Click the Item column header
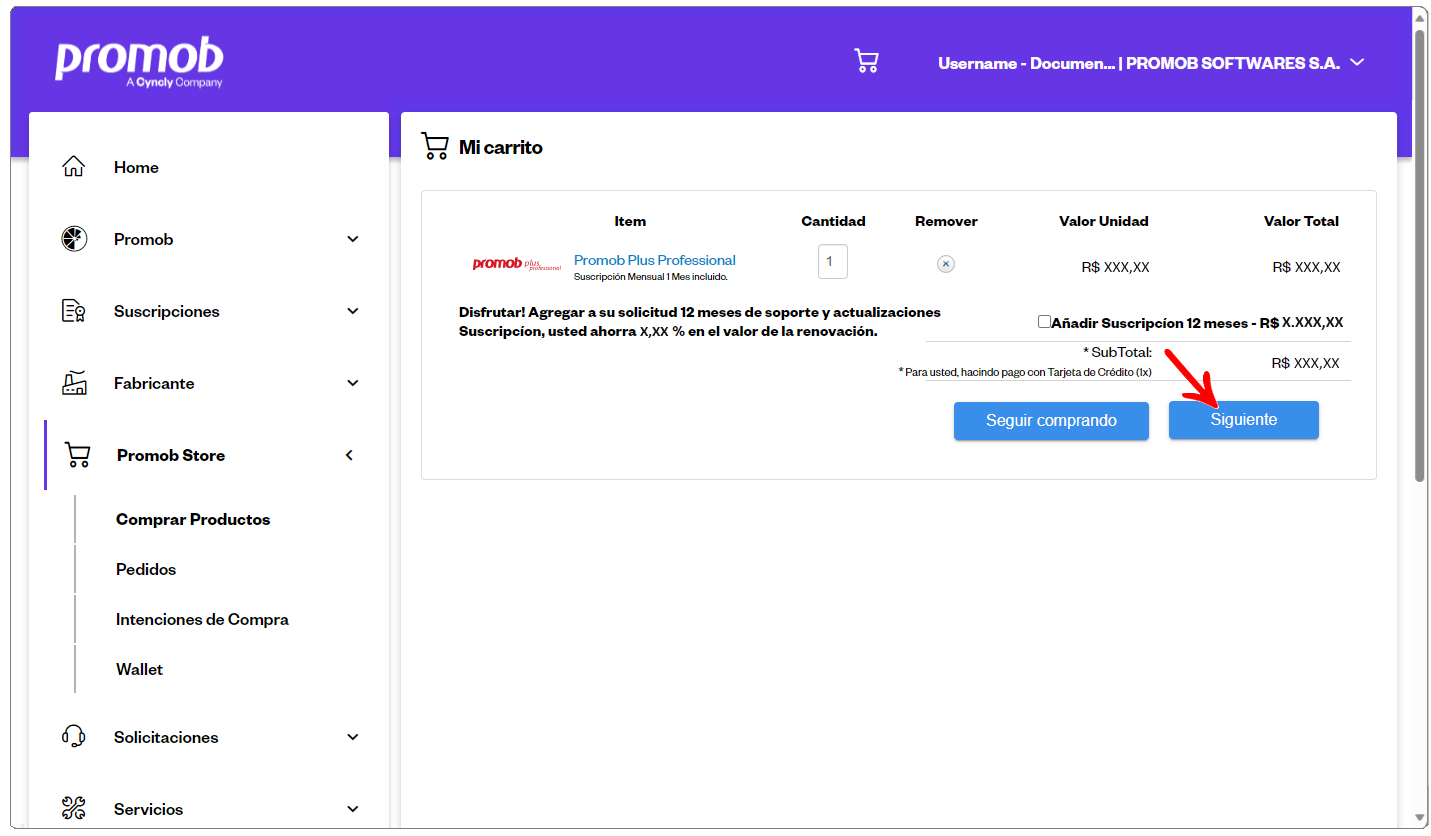This screenshot has height=836, width=1431. [x=630, y=221]
